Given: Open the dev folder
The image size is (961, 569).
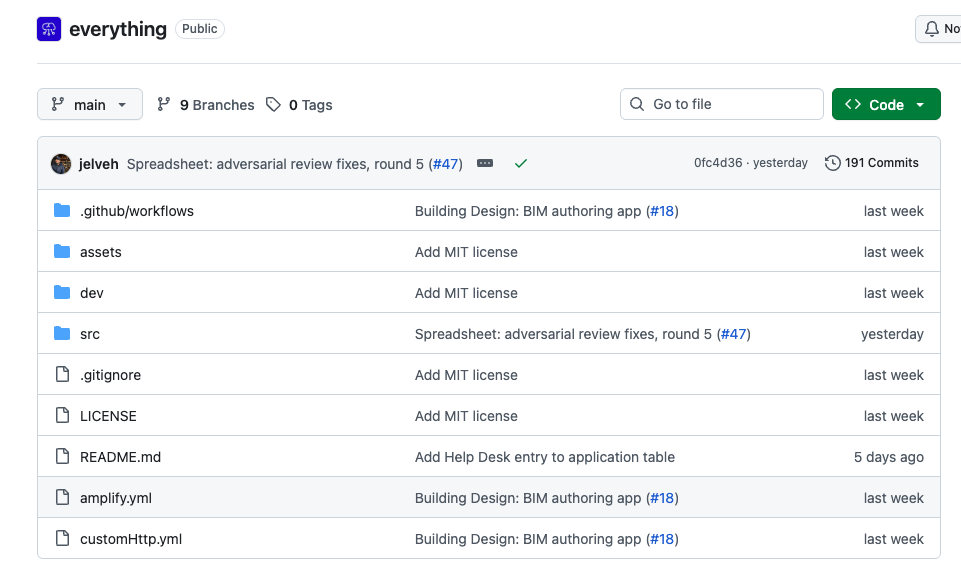Looking at the screenshot, I should pyautogui.click(x=91, y=293).
